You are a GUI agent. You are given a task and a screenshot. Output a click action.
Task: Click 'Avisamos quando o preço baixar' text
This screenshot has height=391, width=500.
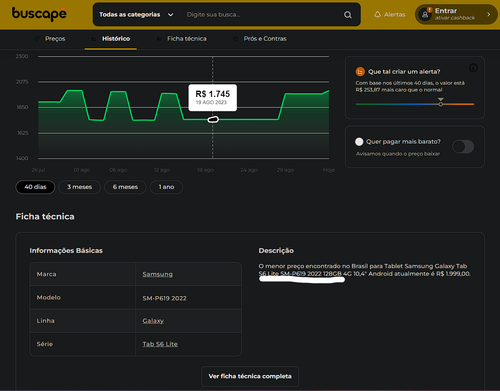[x=398, y=154]
